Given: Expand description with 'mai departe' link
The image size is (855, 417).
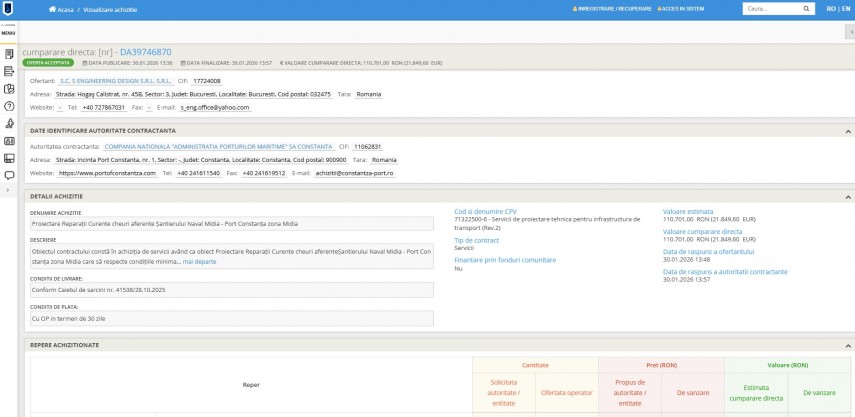Looking at the screenshot, I should pos(199,261).
